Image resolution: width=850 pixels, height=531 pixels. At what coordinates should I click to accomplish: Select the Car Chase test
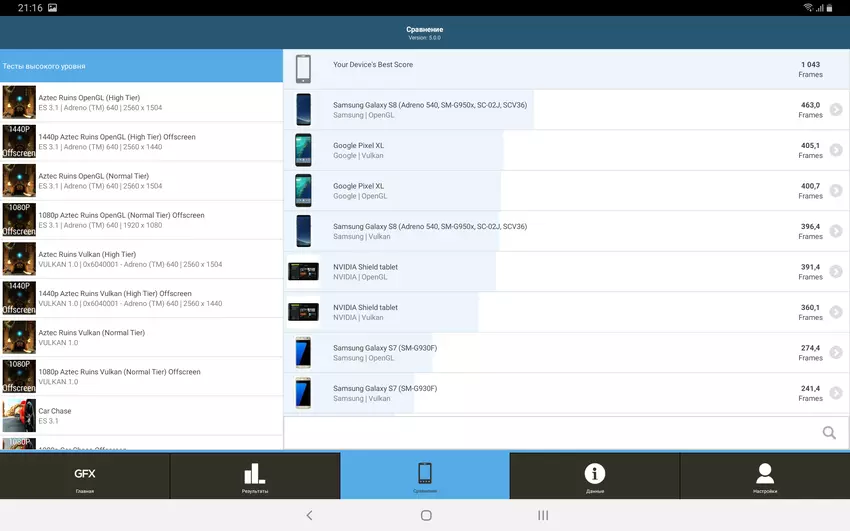point(142,416)
